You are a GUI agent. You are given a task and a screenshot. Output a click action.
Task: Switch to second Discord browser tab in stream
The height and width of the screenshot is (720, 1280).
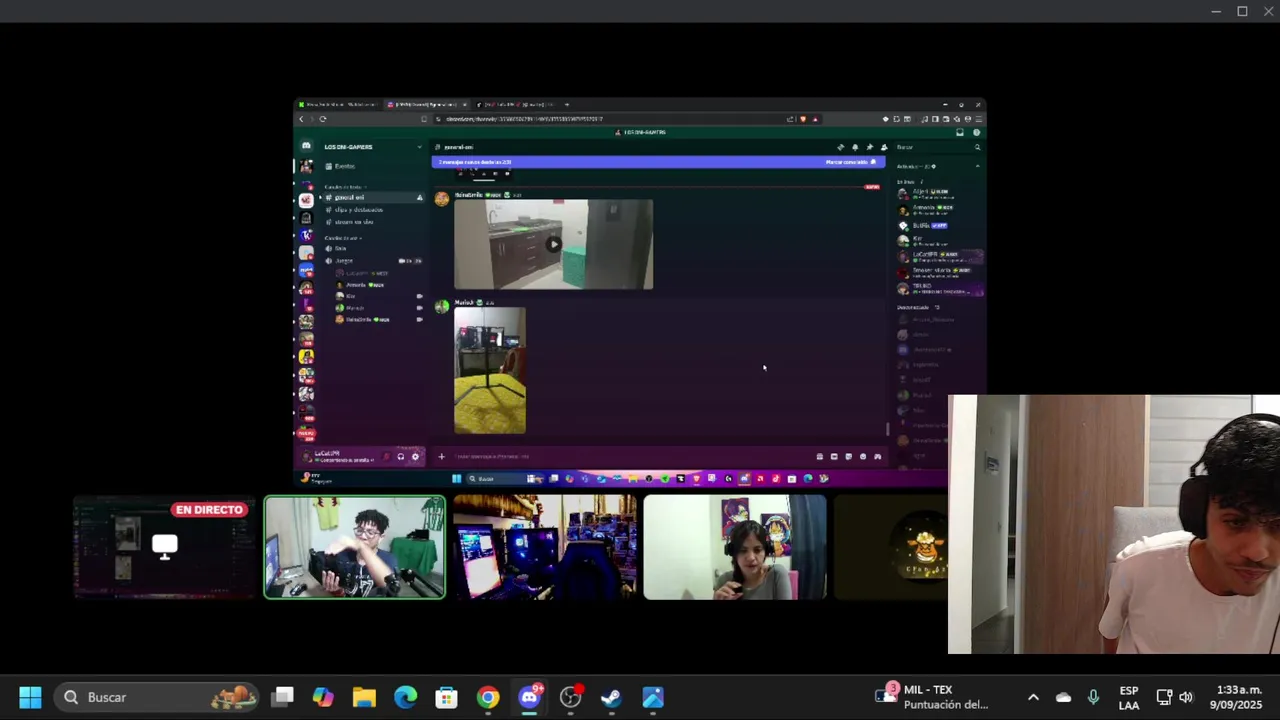[x=428, y=104]
